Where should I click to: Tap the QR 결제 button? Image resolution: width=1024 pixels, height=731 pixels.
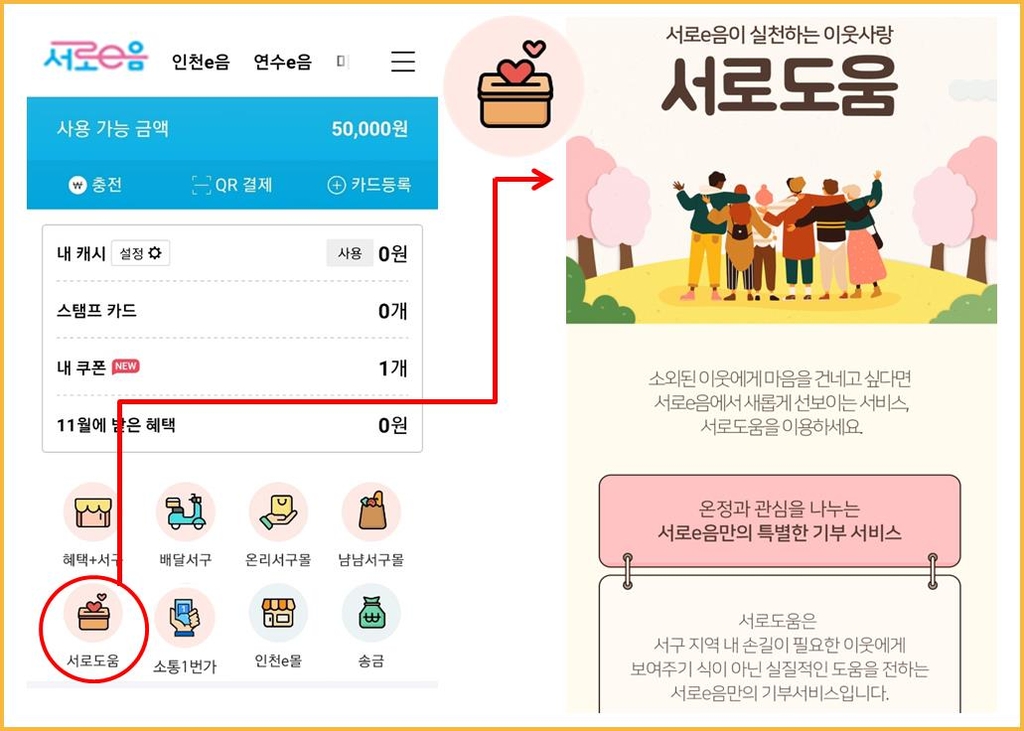click(x=232, y=185)
